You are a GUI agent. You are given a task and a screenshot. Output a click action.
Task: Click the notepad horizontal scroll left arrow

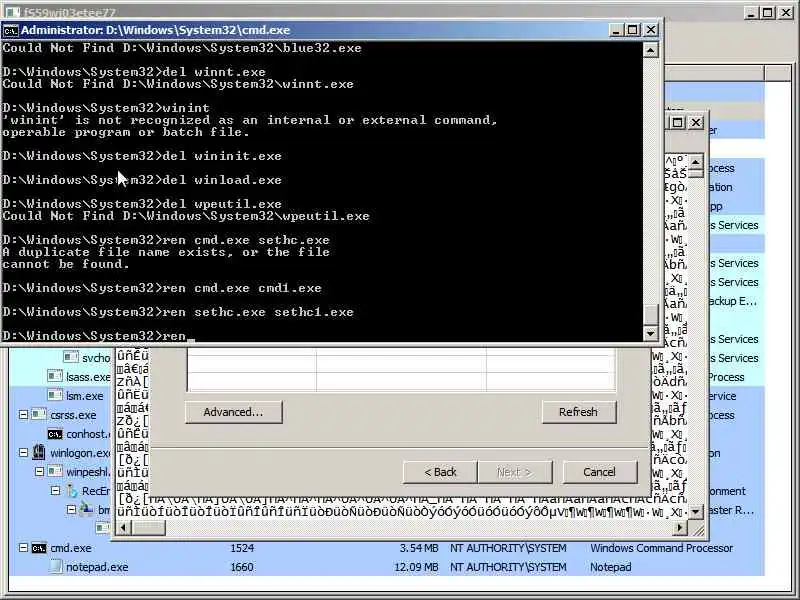click(123, 528)
